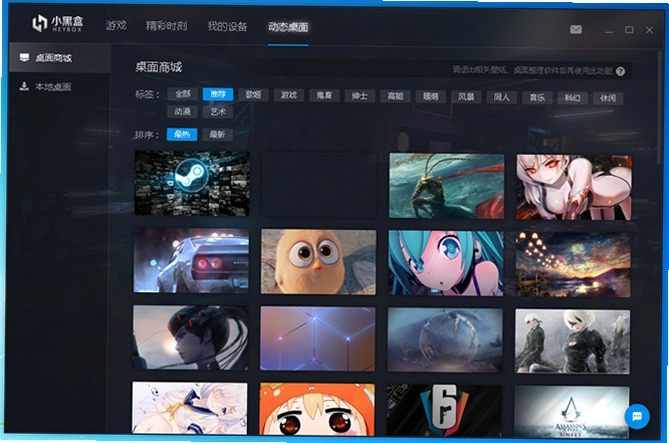Select the sports car taillights wallpaper
Image resolution: width=669 pixels, height=443 pixels.
click(x=191, y=260)
